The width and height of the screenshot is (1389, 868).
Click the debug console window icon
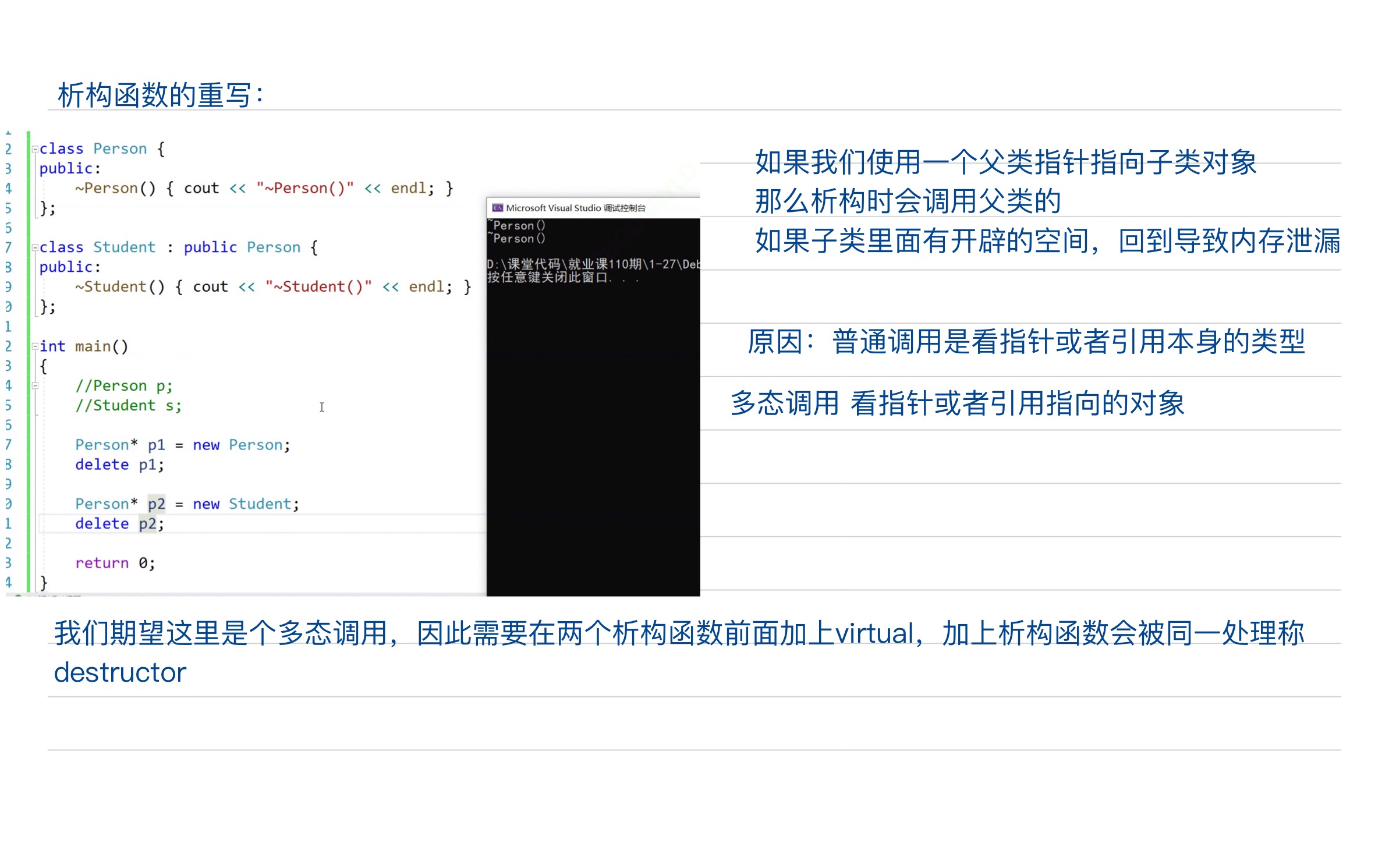pos(497,208)
